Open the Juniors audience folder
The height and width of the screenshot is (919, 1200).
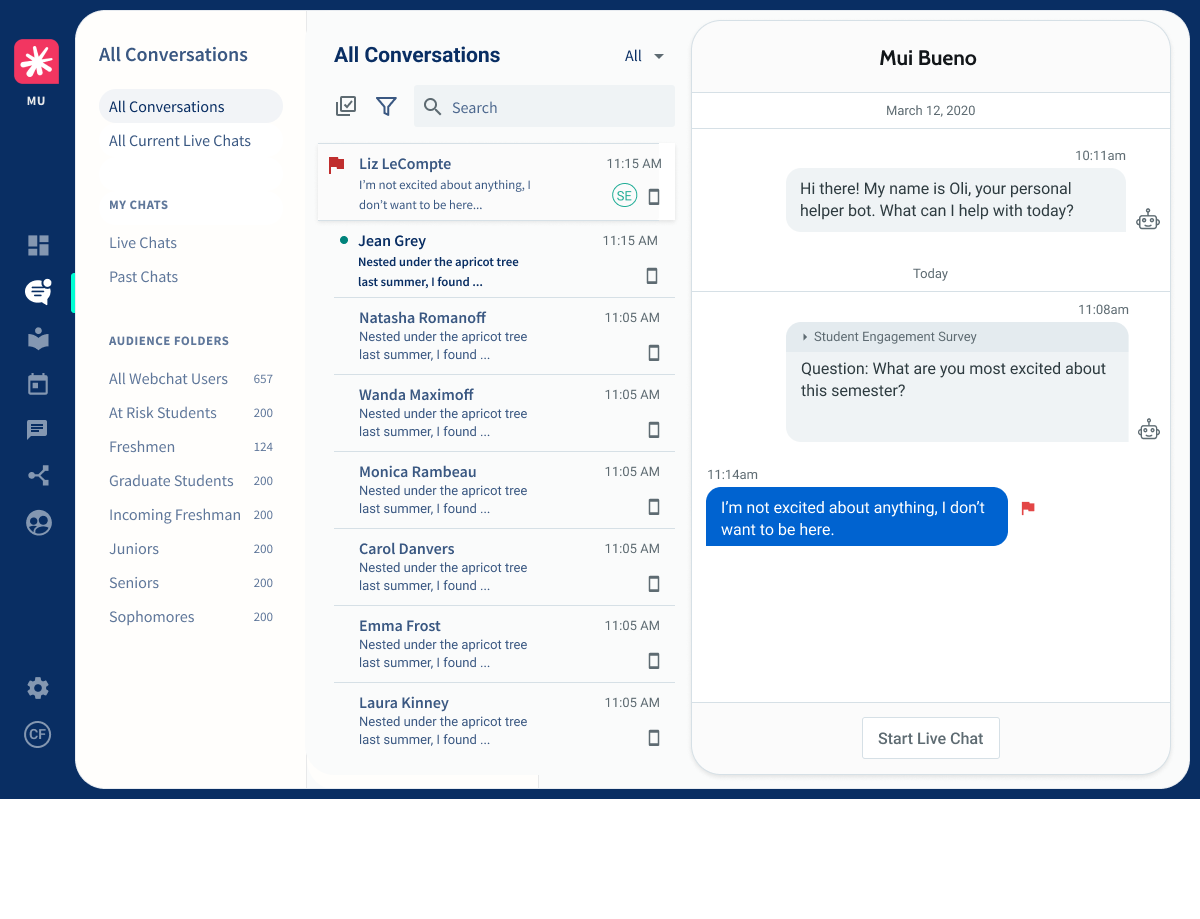(190, 549)
